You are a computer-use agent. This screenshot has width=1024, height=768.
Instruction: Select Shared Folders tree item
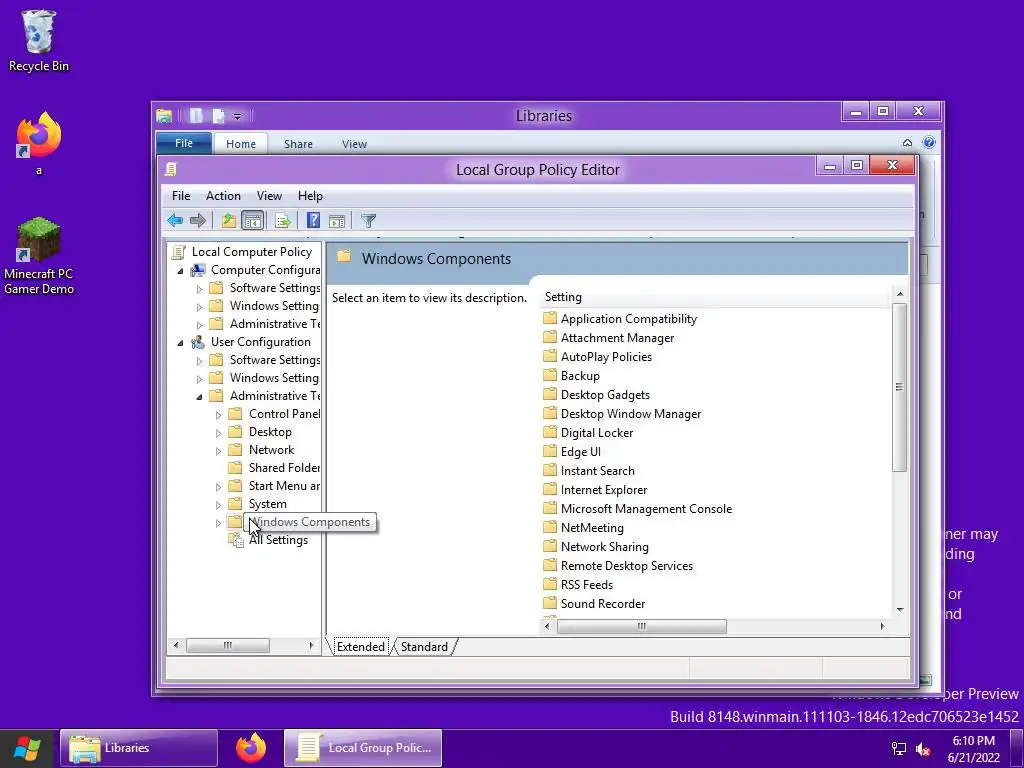coord(274,468)
